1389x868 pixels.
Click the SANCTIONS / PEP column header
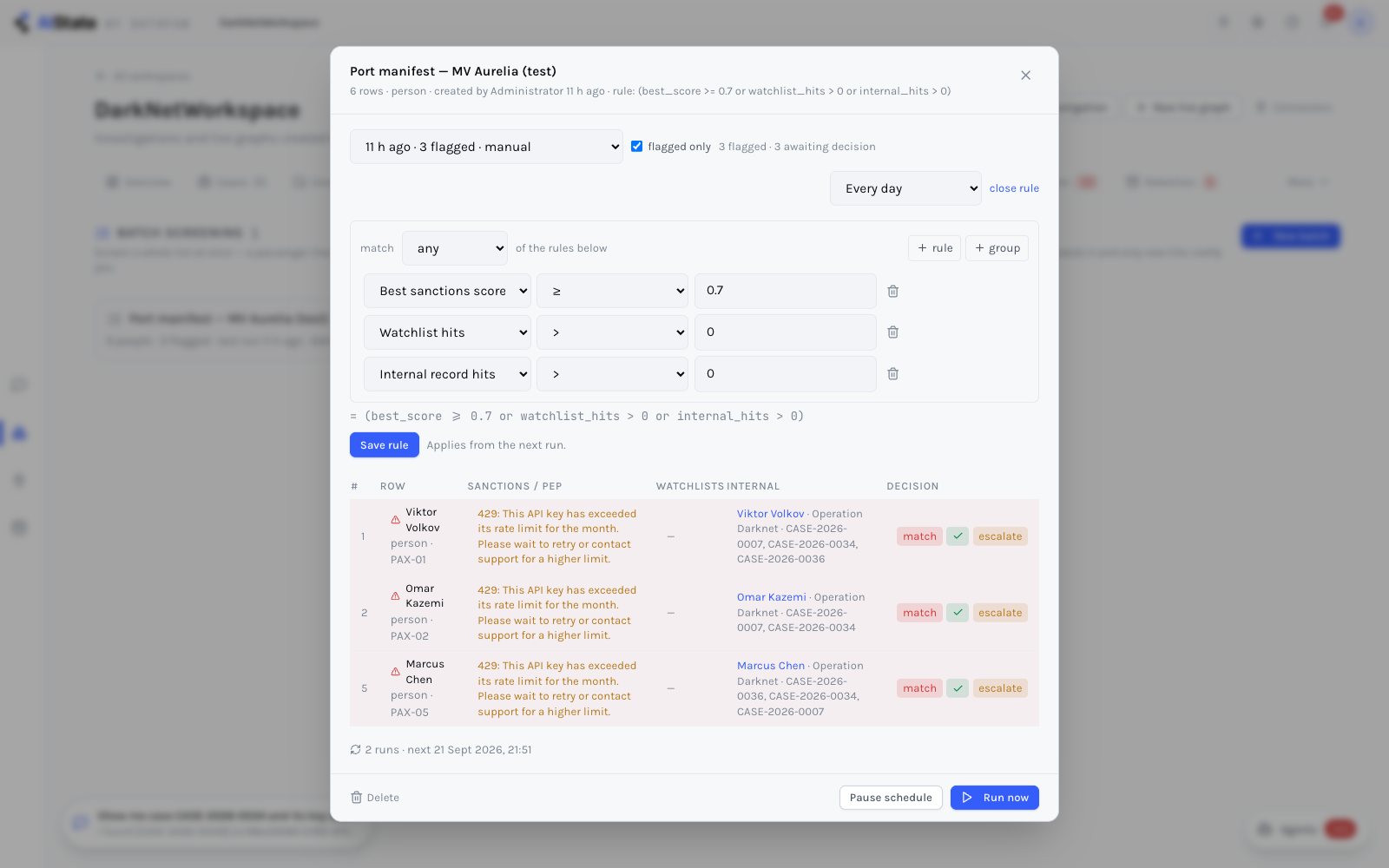[514, 487]
